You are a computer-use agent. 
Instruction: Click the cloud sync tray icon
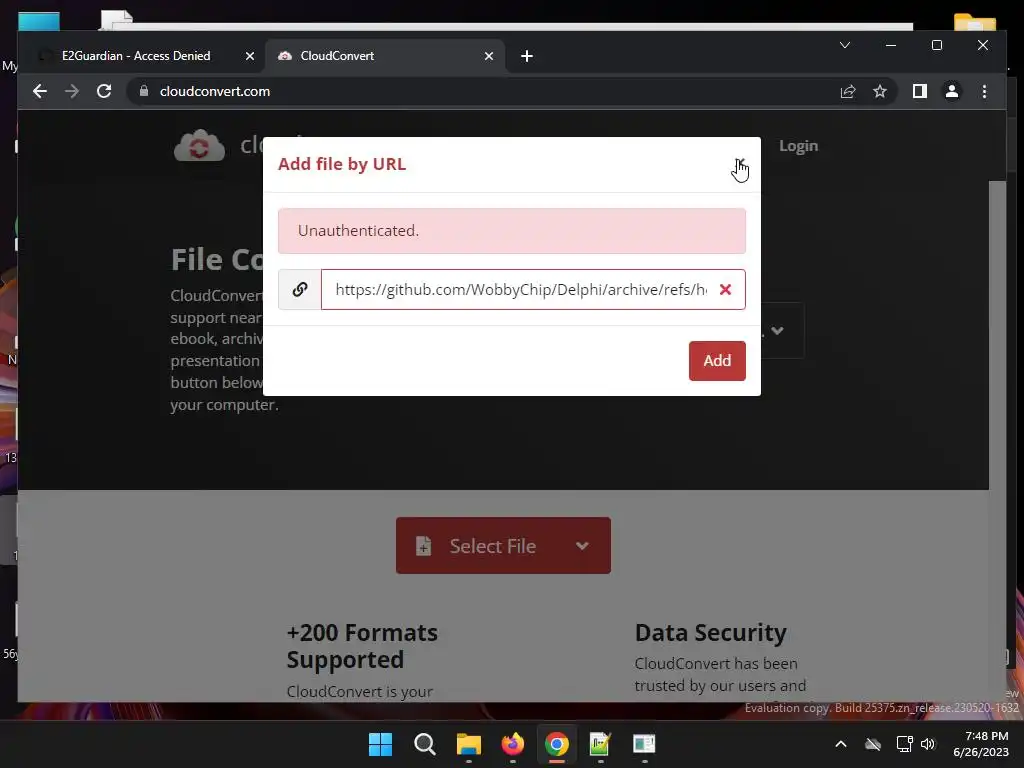click(872, 744)
